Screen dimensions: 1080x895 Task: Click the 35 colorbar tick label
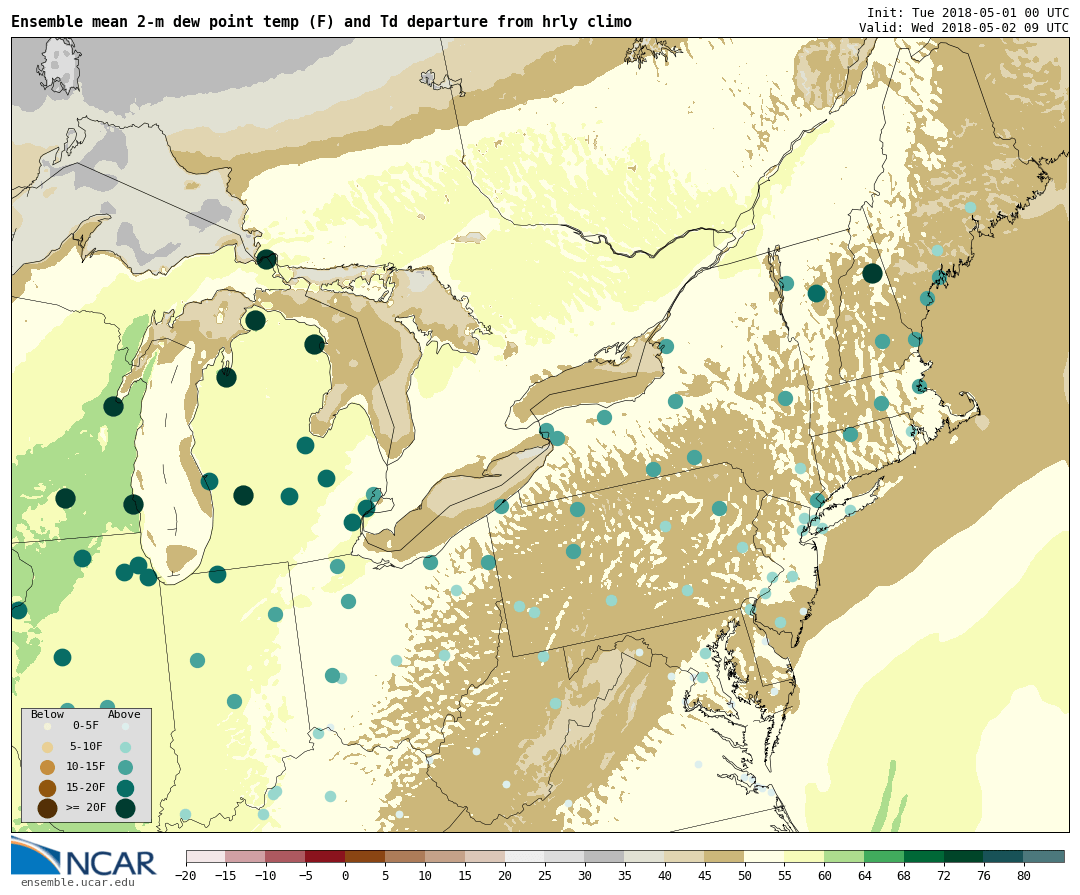(625, 876)
